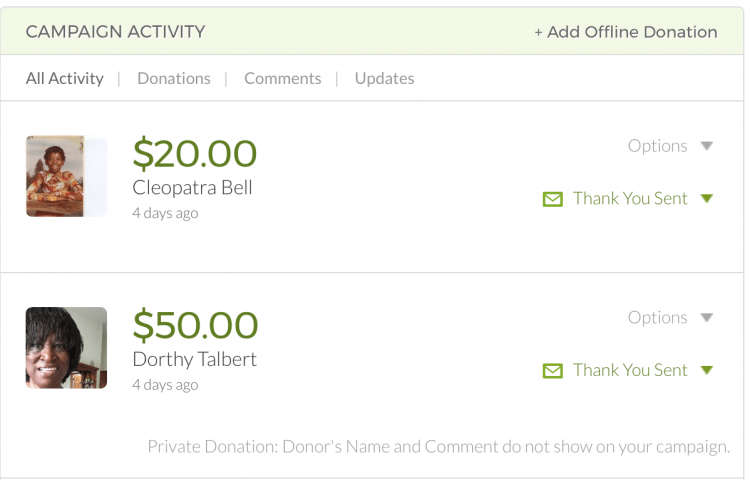Click the Add Offline Donation link

pyautogui.click(x=625, y=32)
